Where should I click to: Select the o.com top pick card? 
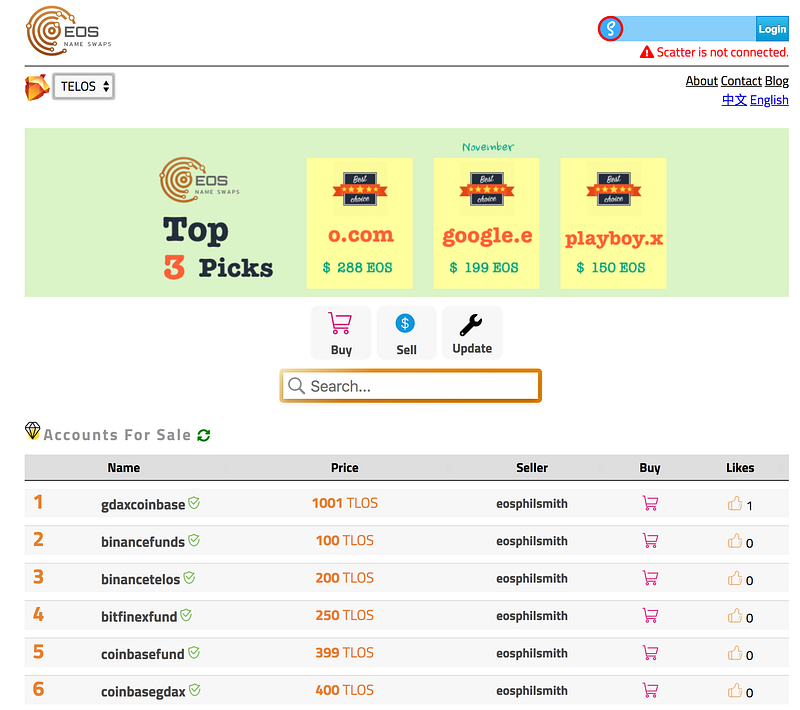pos(360,223)
